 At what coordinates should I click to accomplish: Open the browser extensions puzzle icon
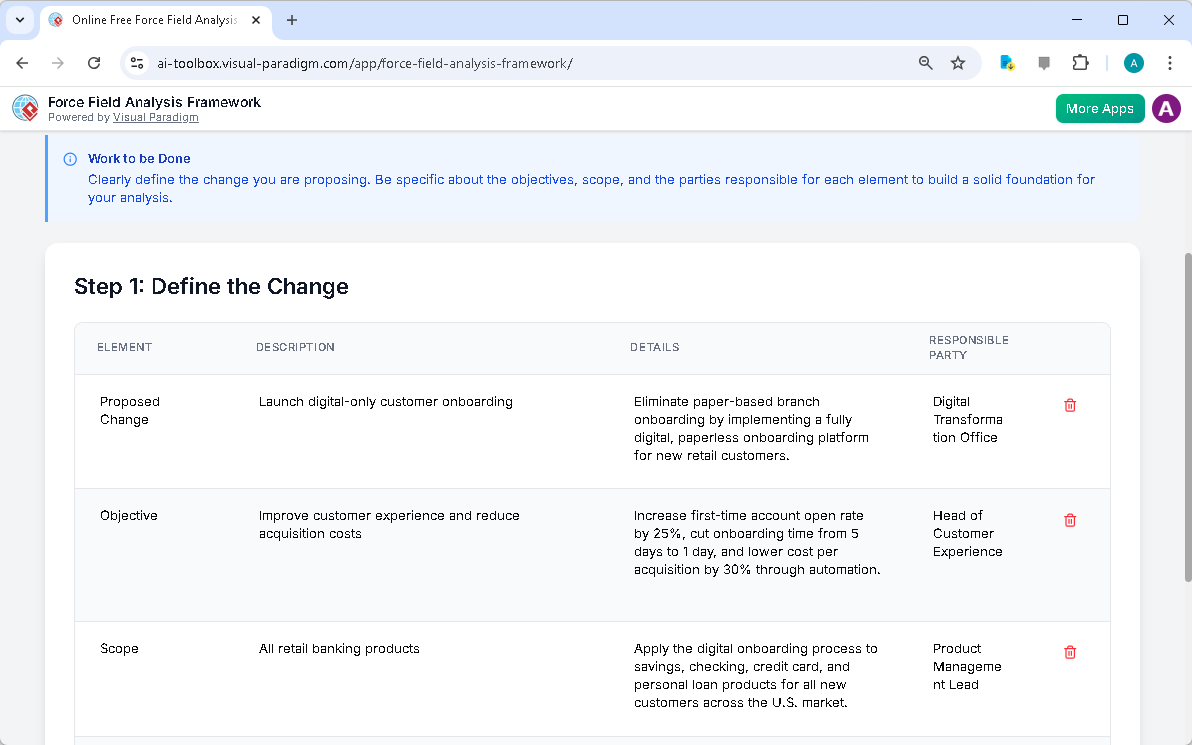click(x=1080, y=63)
